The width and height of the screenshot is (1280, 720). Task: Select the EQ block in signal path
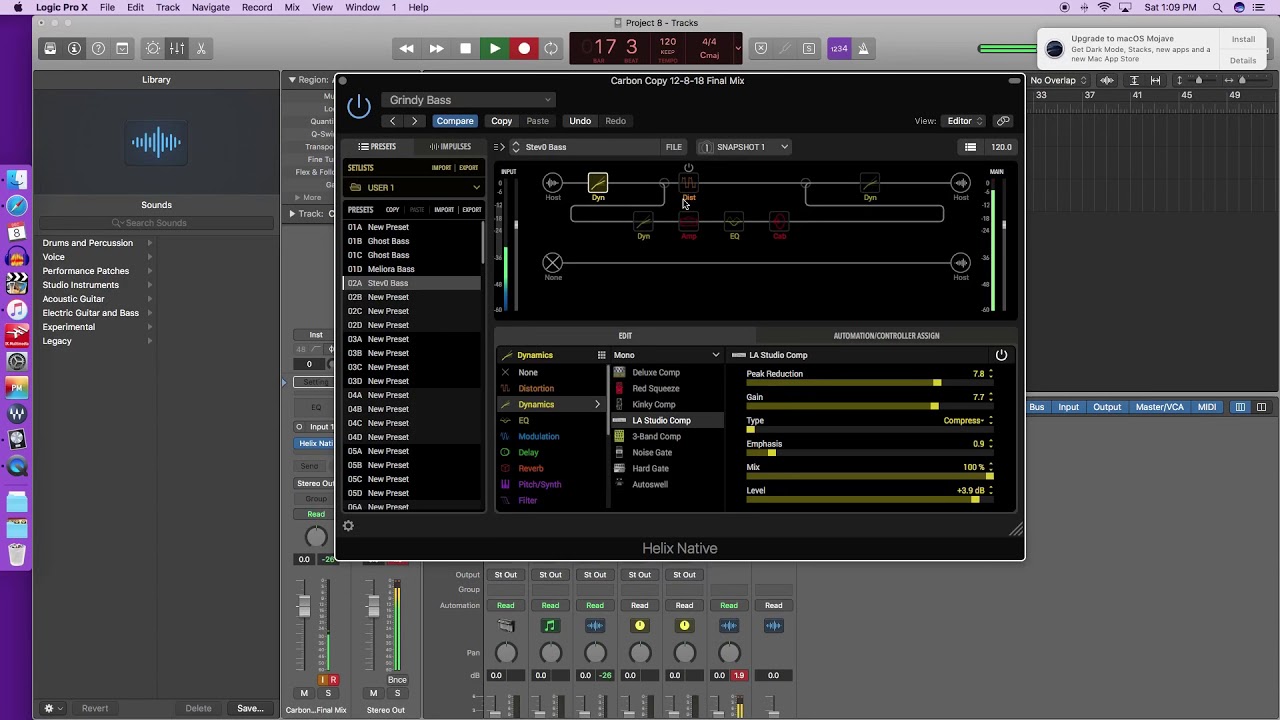point(734,222)
